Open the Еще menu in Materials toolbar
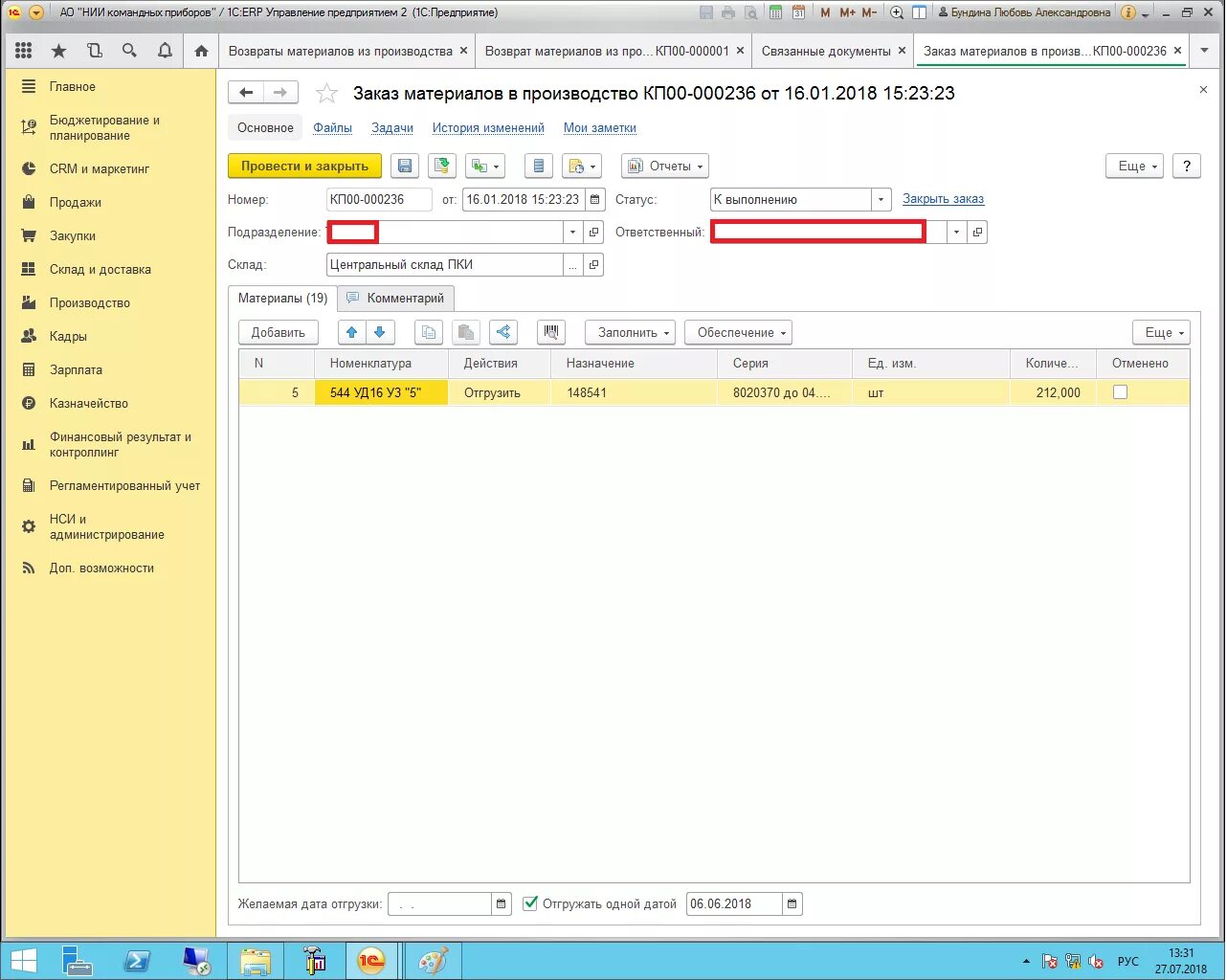The height and width of the screenshot is (980, 1227). (x=1162, y=332)
